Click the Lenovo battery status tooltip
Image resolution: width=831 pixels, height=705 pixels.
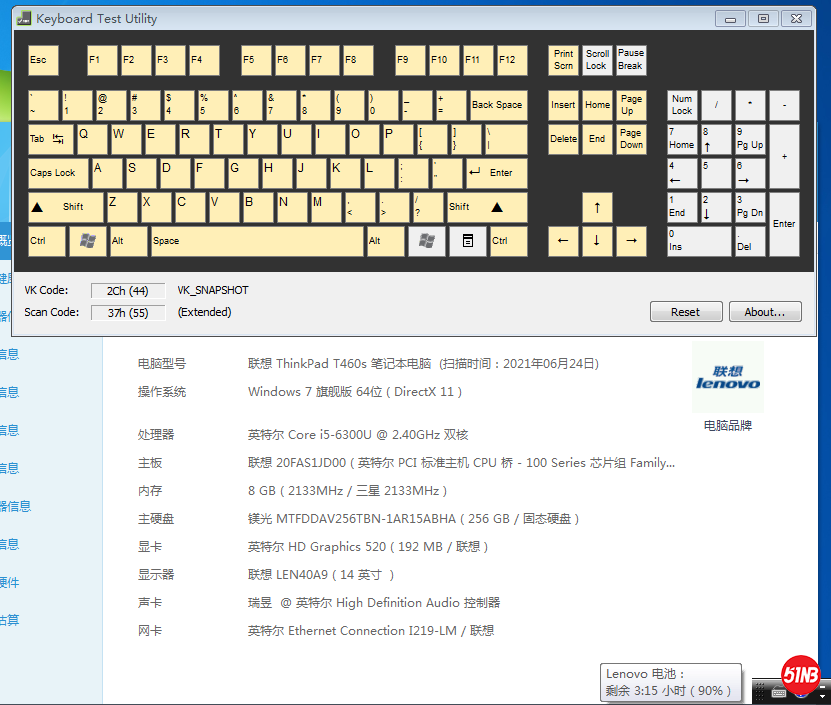pyautogui.click(x=671, y=683)
